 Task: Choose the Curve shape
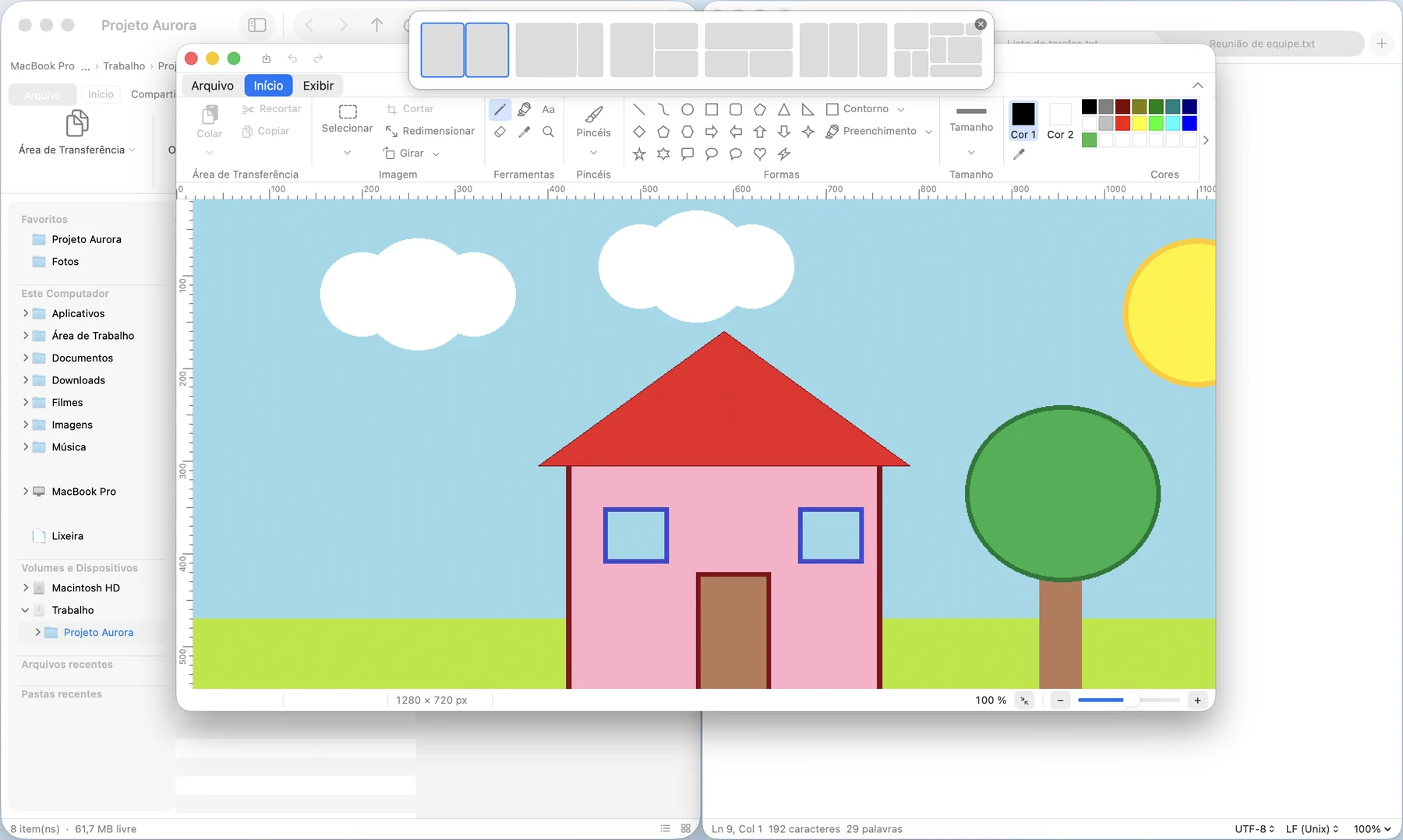tap(663, 109)
